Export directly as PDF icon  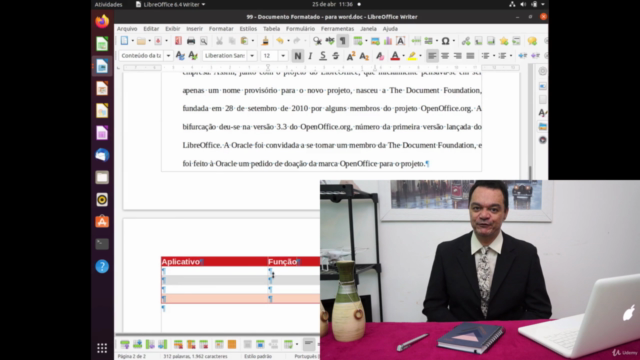pos(178,41)
